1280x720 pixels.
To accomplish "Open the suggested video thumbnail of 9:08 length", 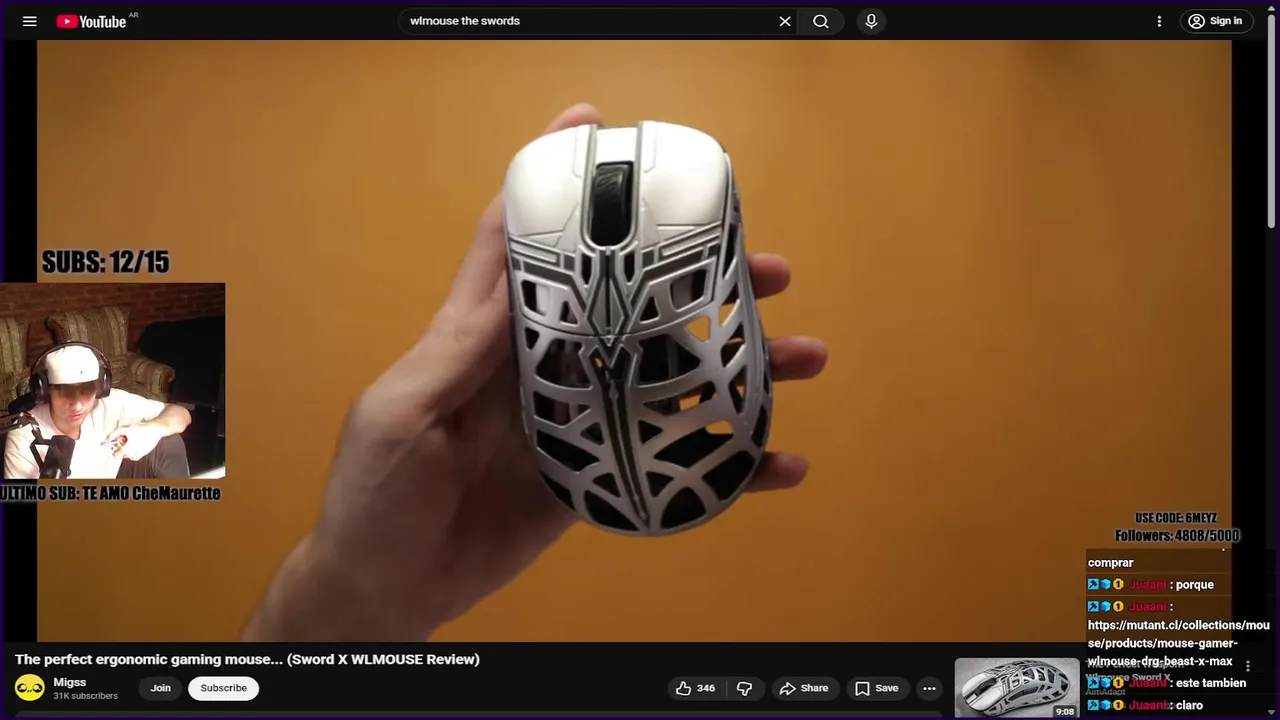I will [1017, 688].
